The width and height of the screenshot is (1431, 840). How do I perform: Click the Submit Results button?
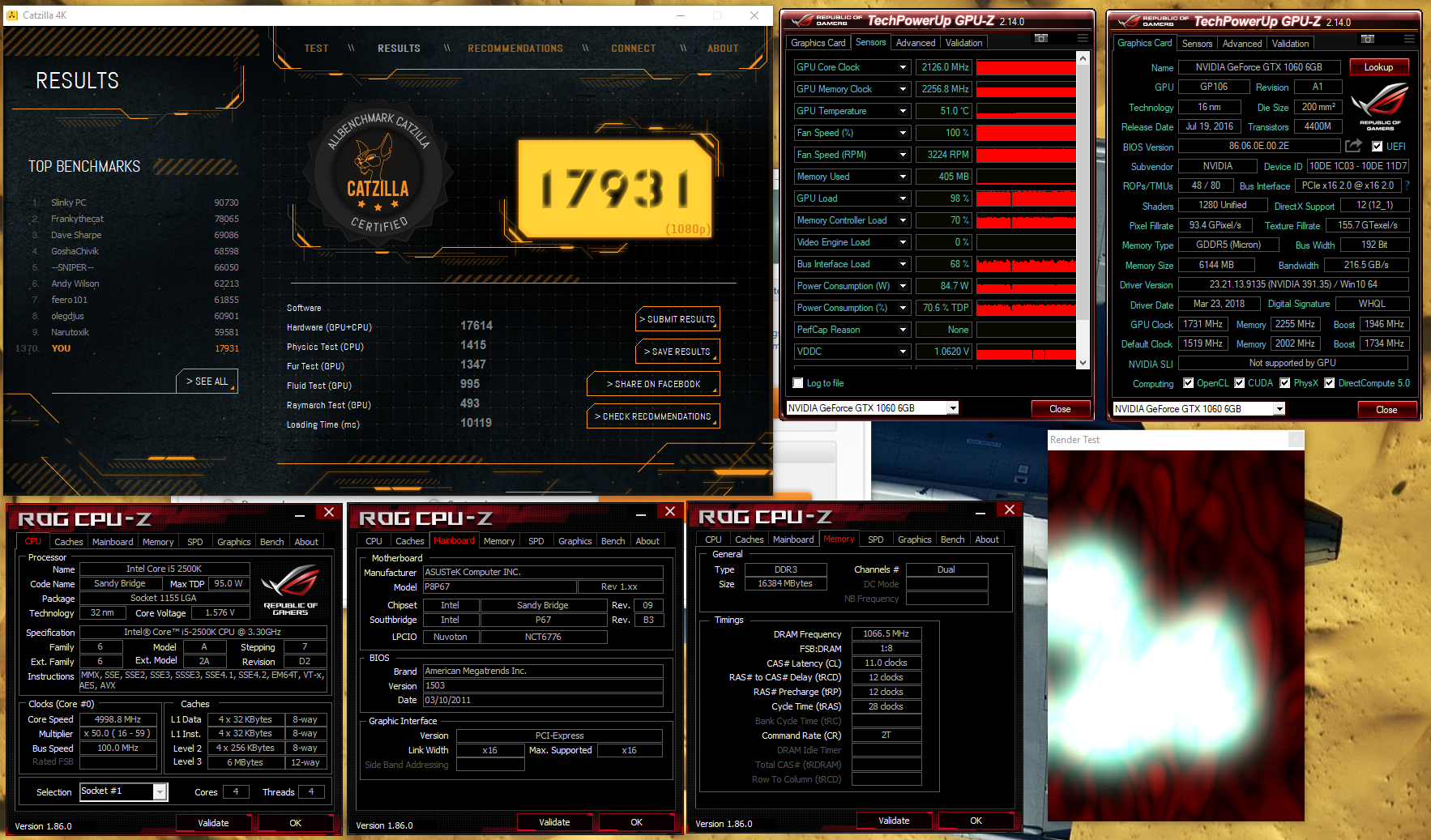(677, 319)
